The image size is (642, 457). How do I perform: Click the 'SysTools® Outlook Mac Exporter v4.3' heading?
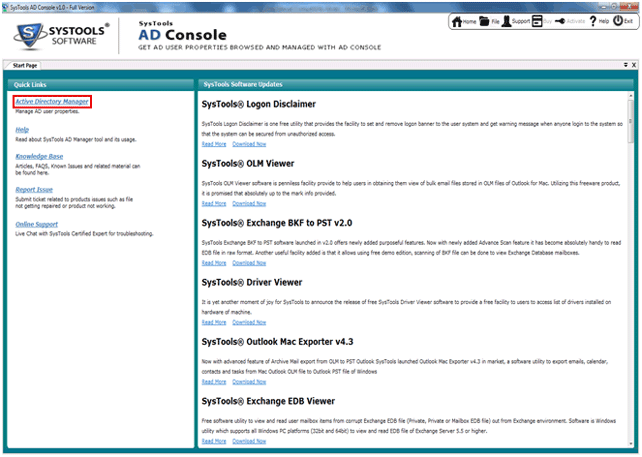pyautogui.click(x=277, y=342)
